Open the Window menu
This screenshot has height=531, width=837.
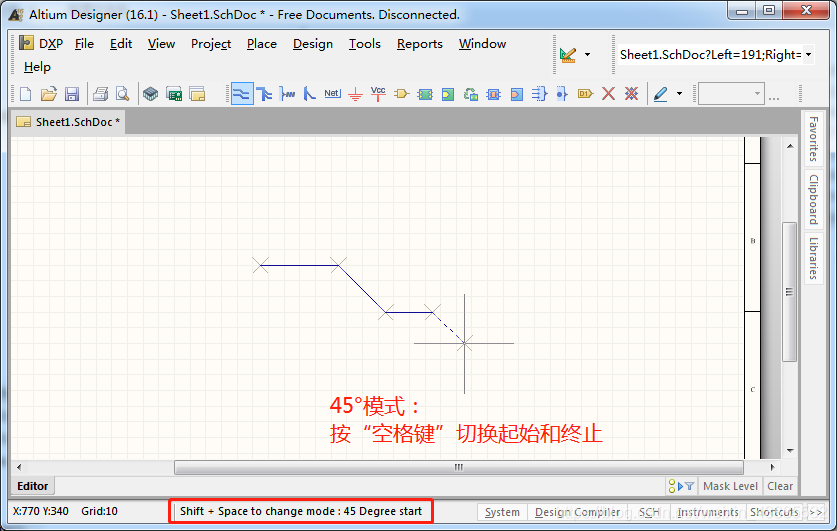[x=483, y=44]
